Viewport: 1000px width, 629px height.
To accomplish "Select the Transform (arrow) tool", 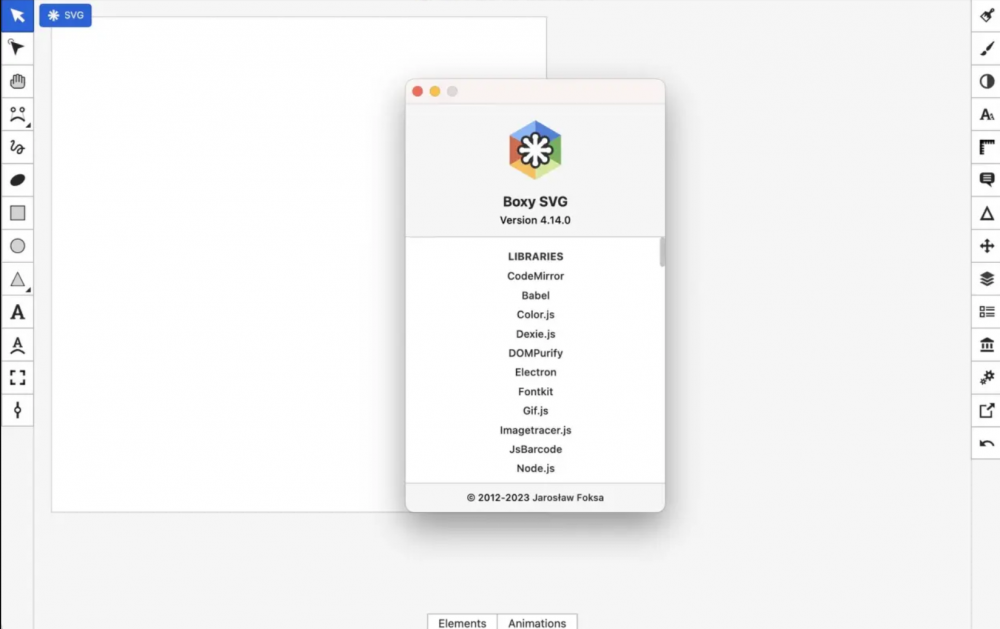I will click(x=17, y=15).
